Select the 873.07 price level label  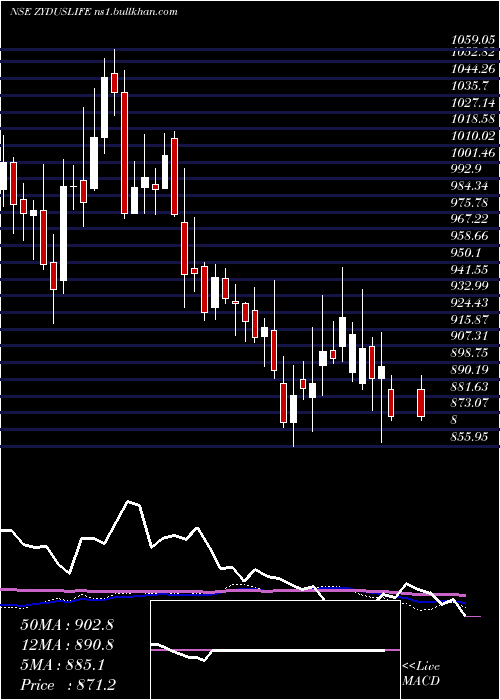click(x=470, y=403)
